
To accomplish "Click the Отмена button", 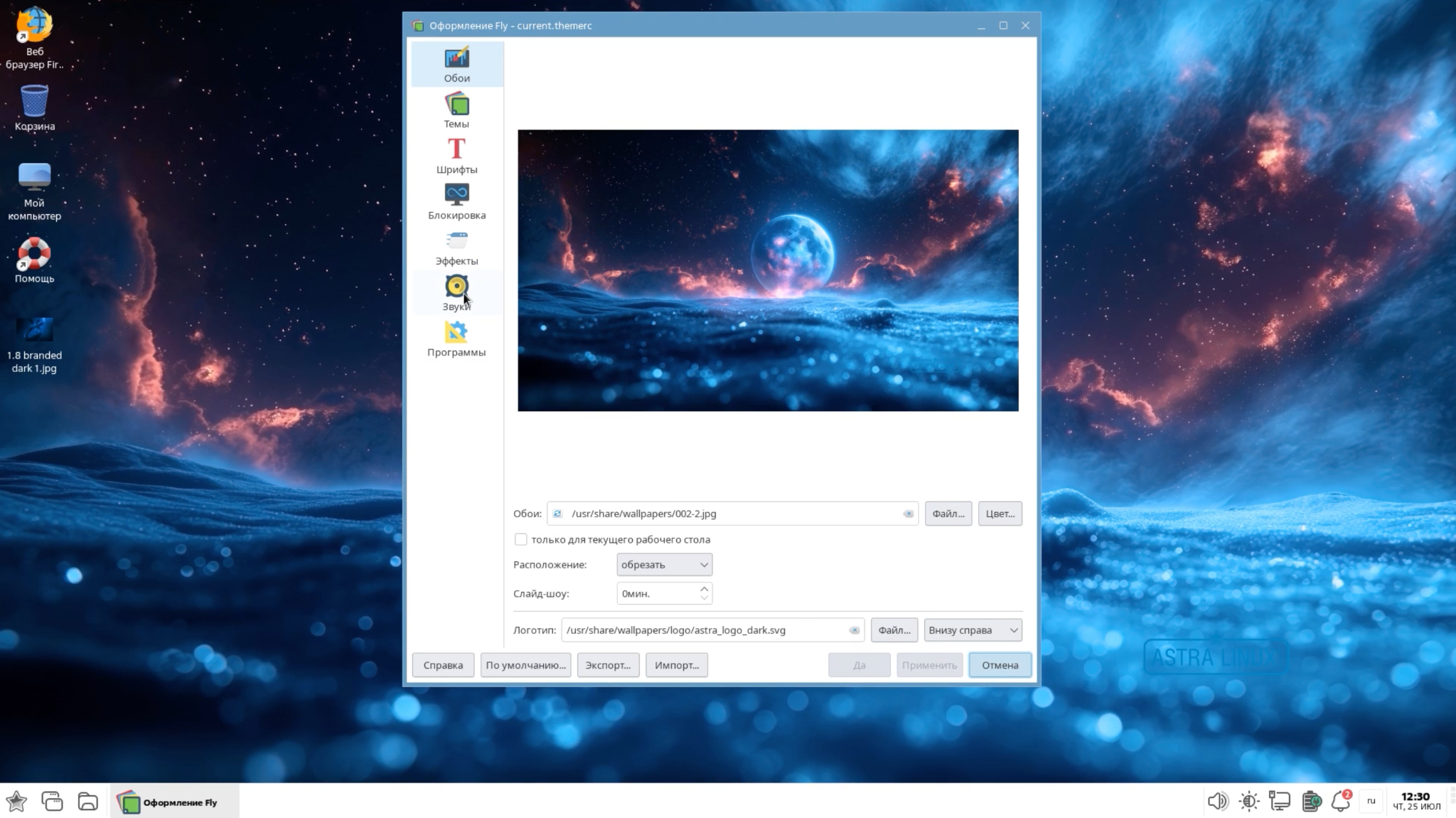I will (1000, 665).
